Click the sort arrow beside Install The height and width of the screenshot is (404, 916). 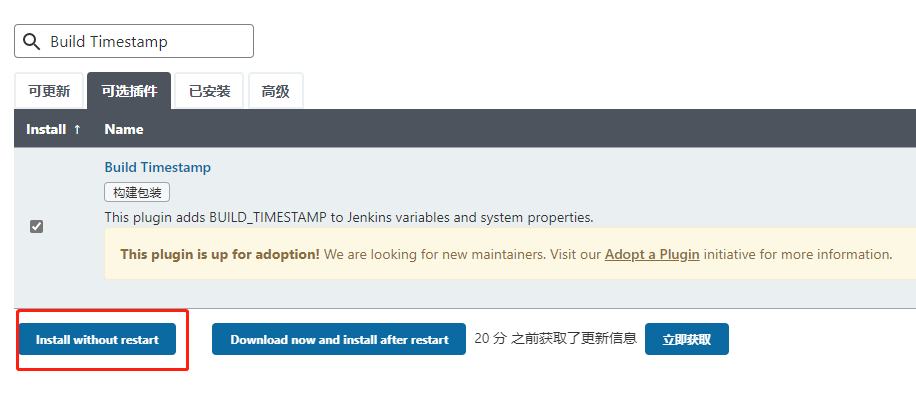pos(77,129)
